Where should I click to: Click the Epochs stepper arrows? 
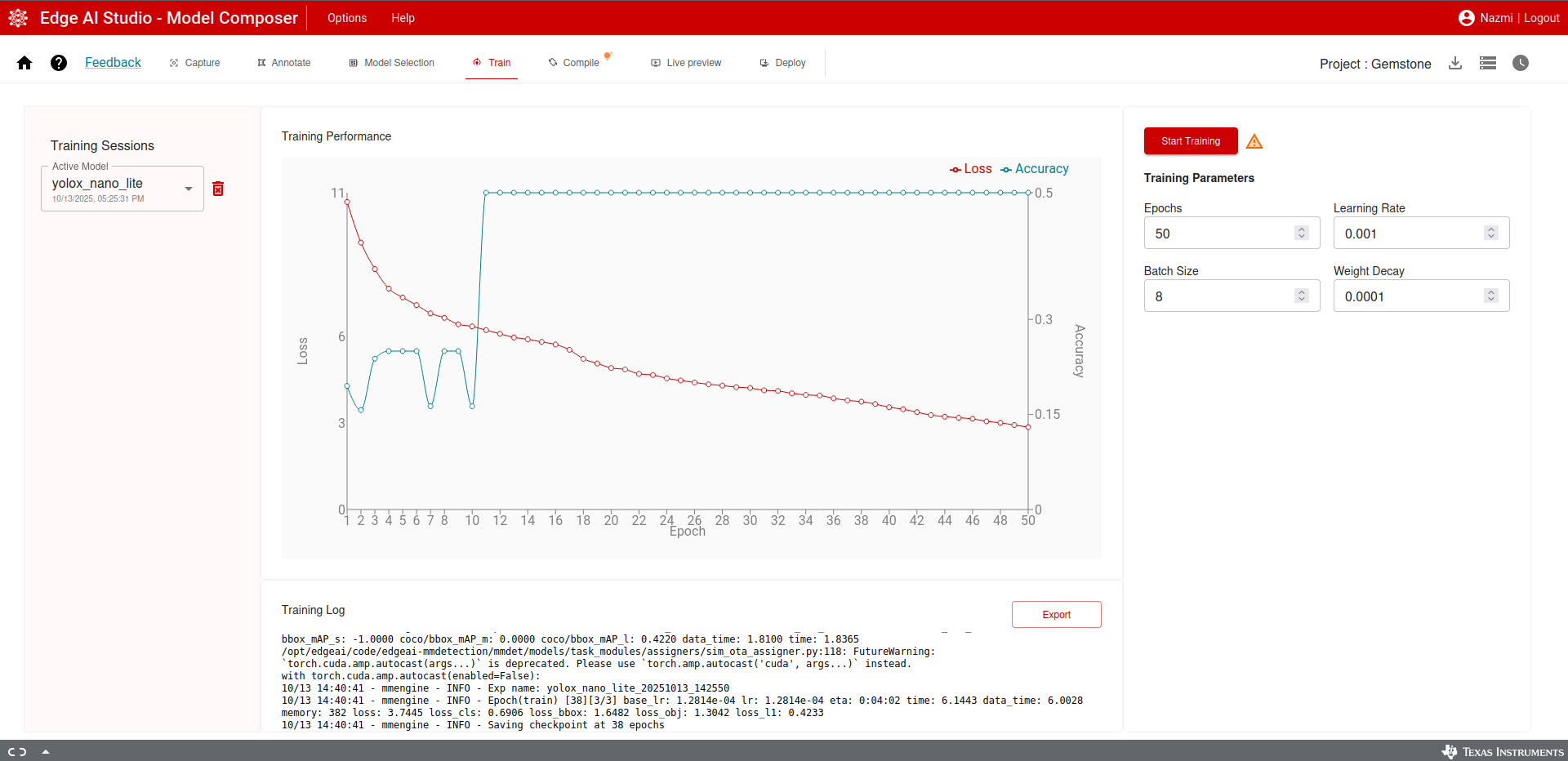tap(1302, 234)
